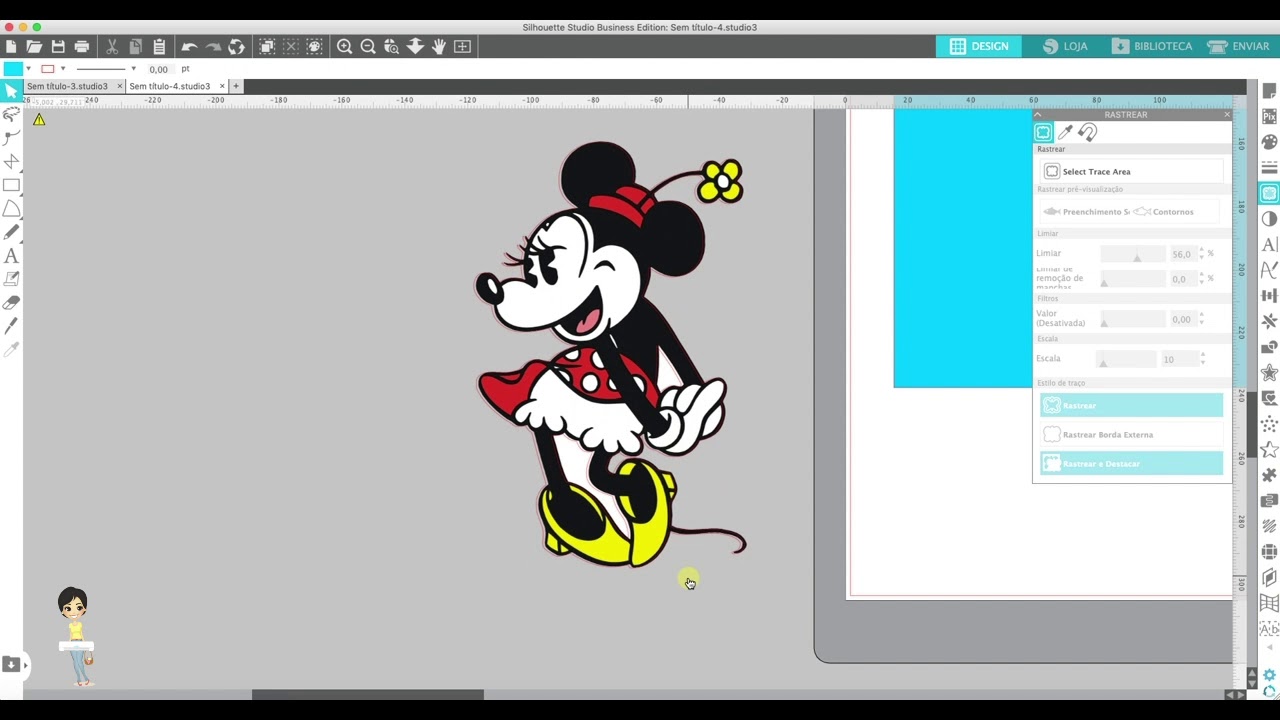Select the Rectangle drawing tool
The height and width of the screenshot is (720, 1280).
(x=12, y=185)
